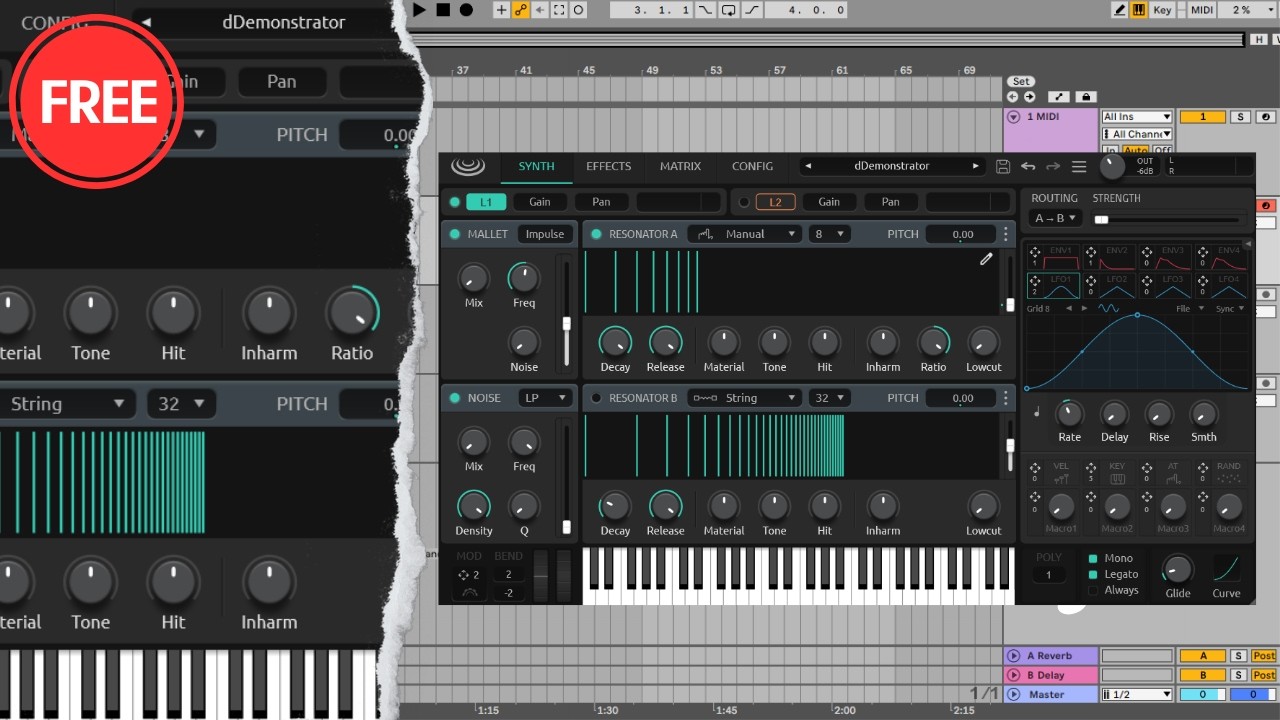1280x720 pixels.
Task: Toggle the Legato checkbox
Action: click(x=1093, y=574)
